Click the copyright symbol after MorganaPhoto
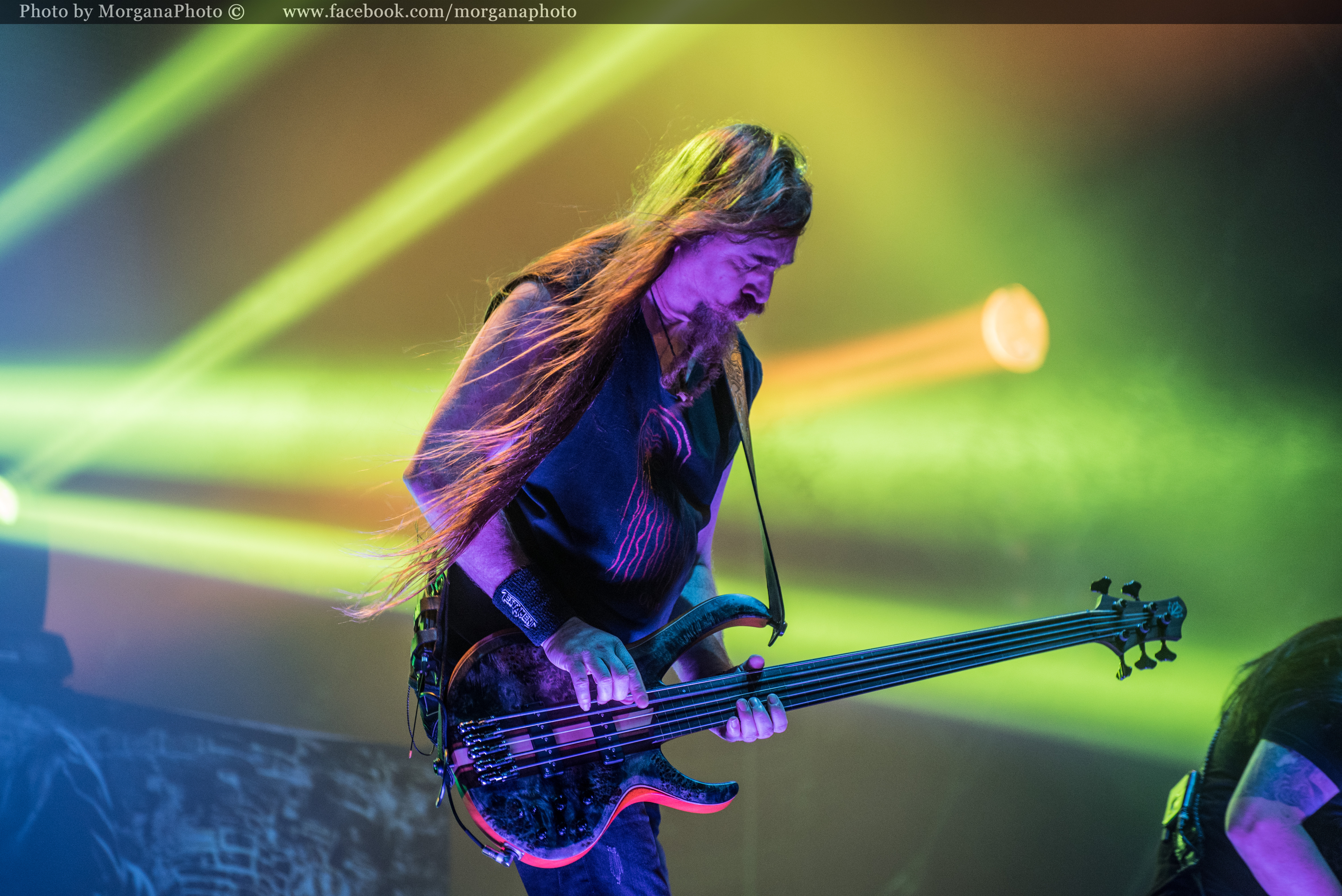1342x896 pixels. pos(236,12)
